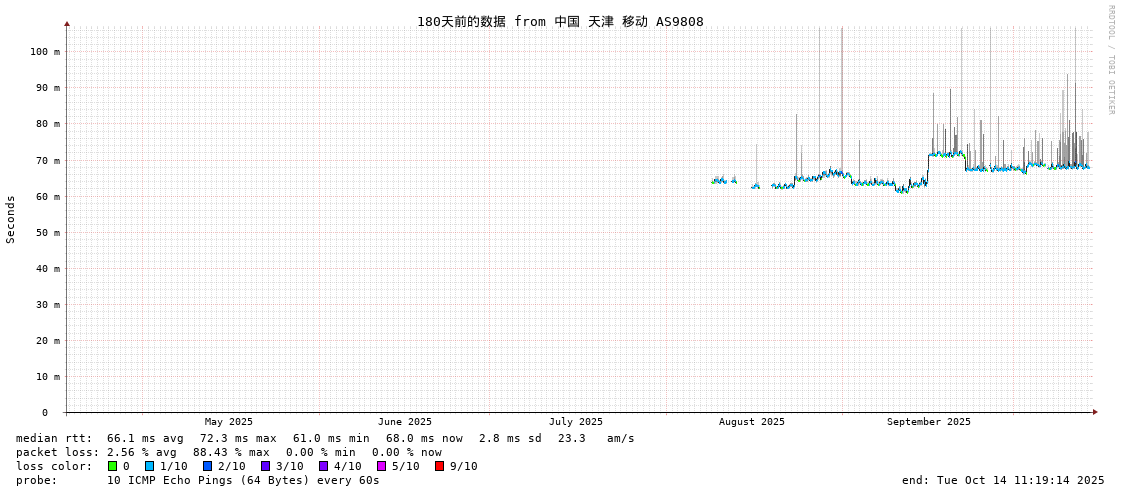Click the arrow at the x-axis right end

(x=1095, y=412)
